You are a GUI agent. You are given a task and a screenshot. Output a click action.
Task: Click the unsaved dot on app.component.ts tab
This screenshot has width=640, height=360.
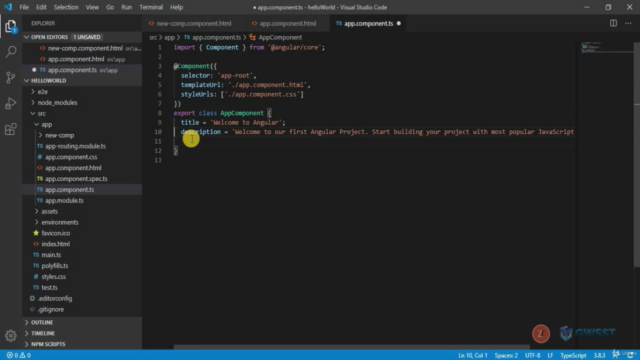399,23
